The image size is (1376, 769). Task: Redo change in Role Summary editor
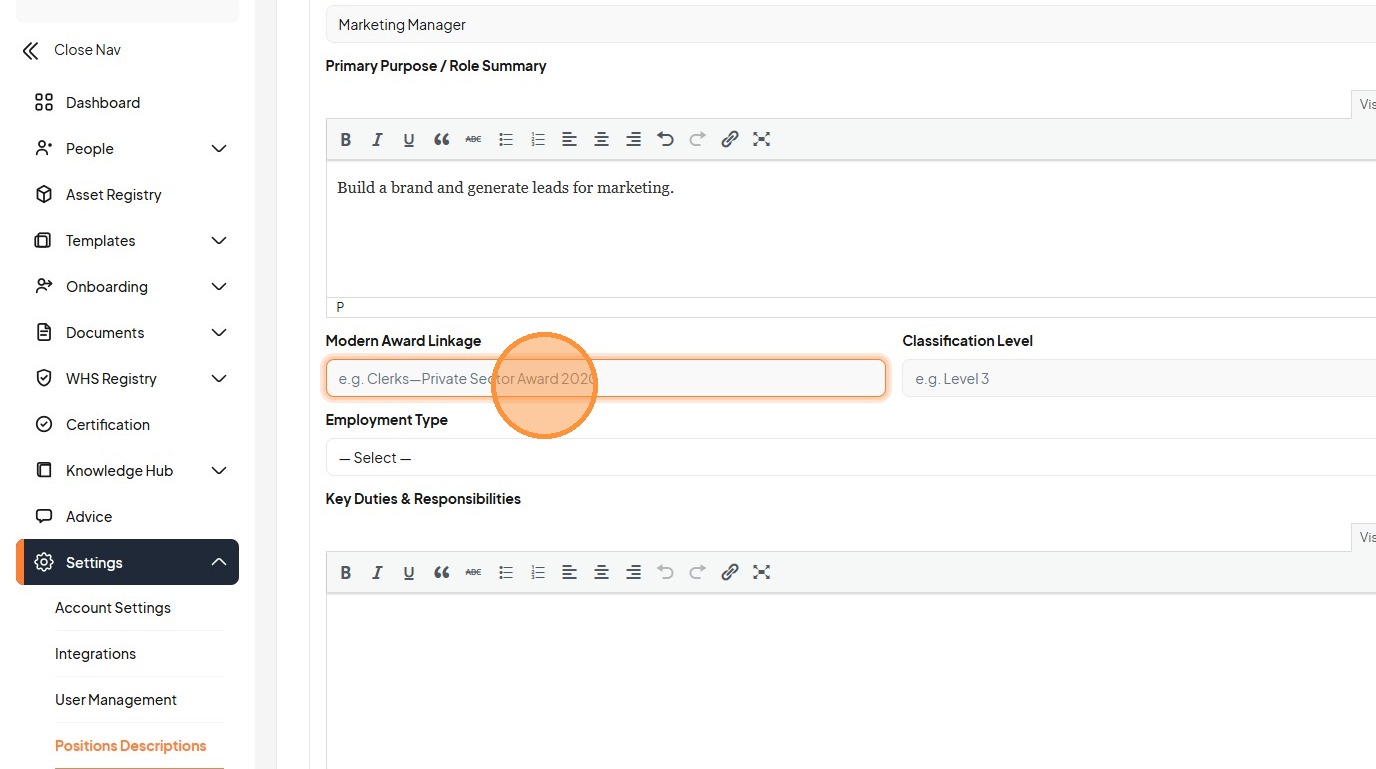[x=698, y=140]
